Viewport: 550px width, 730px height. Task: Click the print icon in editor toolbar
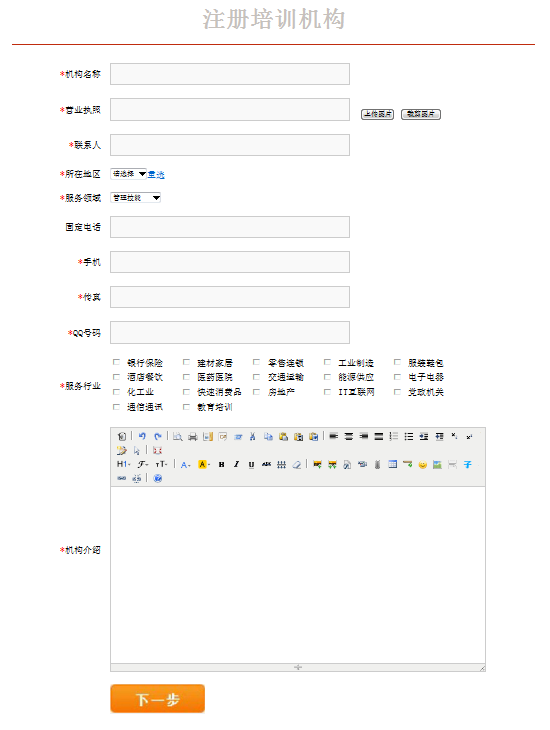pos(193,436)
